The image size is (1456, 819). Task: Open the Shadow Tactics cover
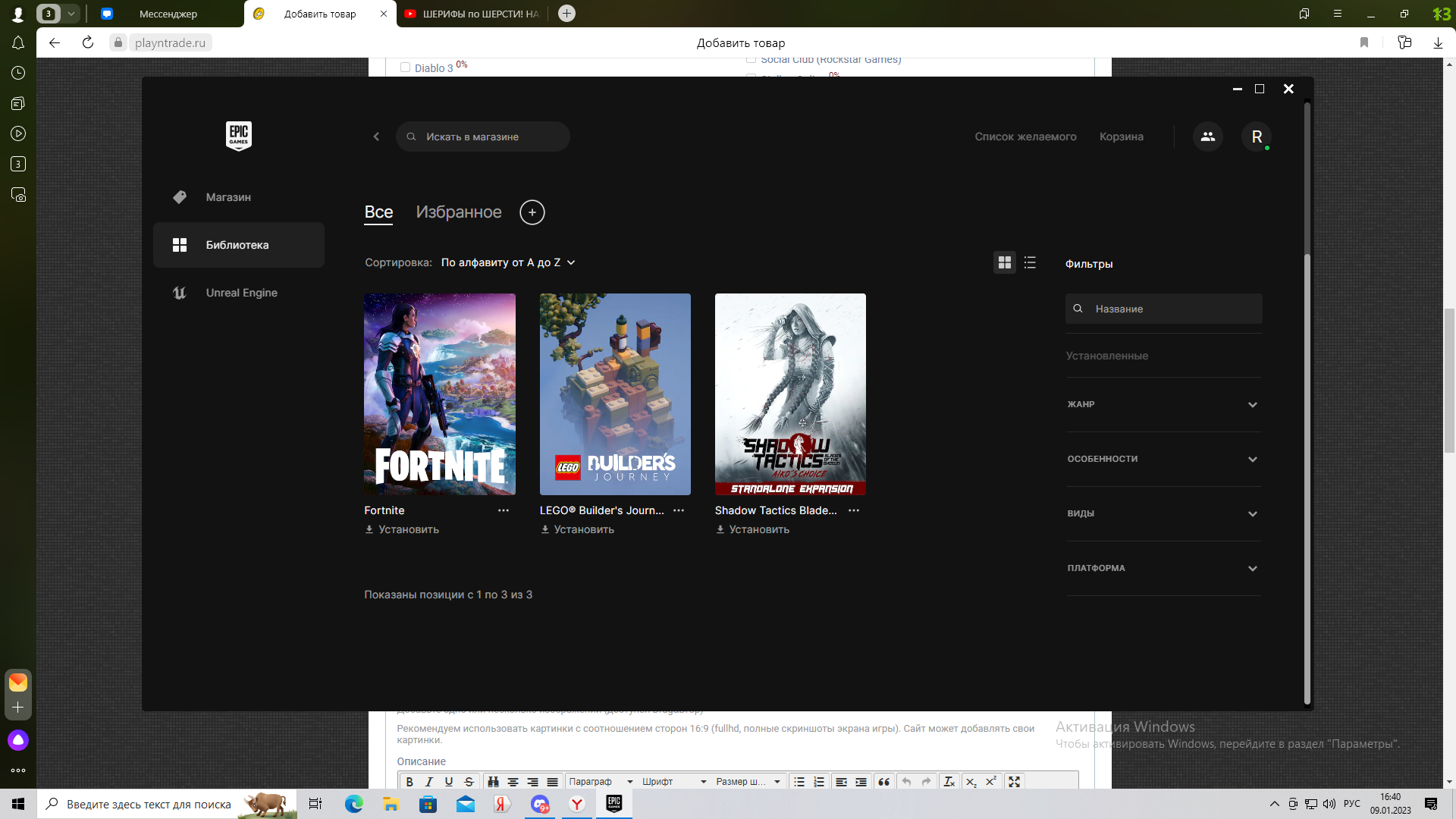790,394
